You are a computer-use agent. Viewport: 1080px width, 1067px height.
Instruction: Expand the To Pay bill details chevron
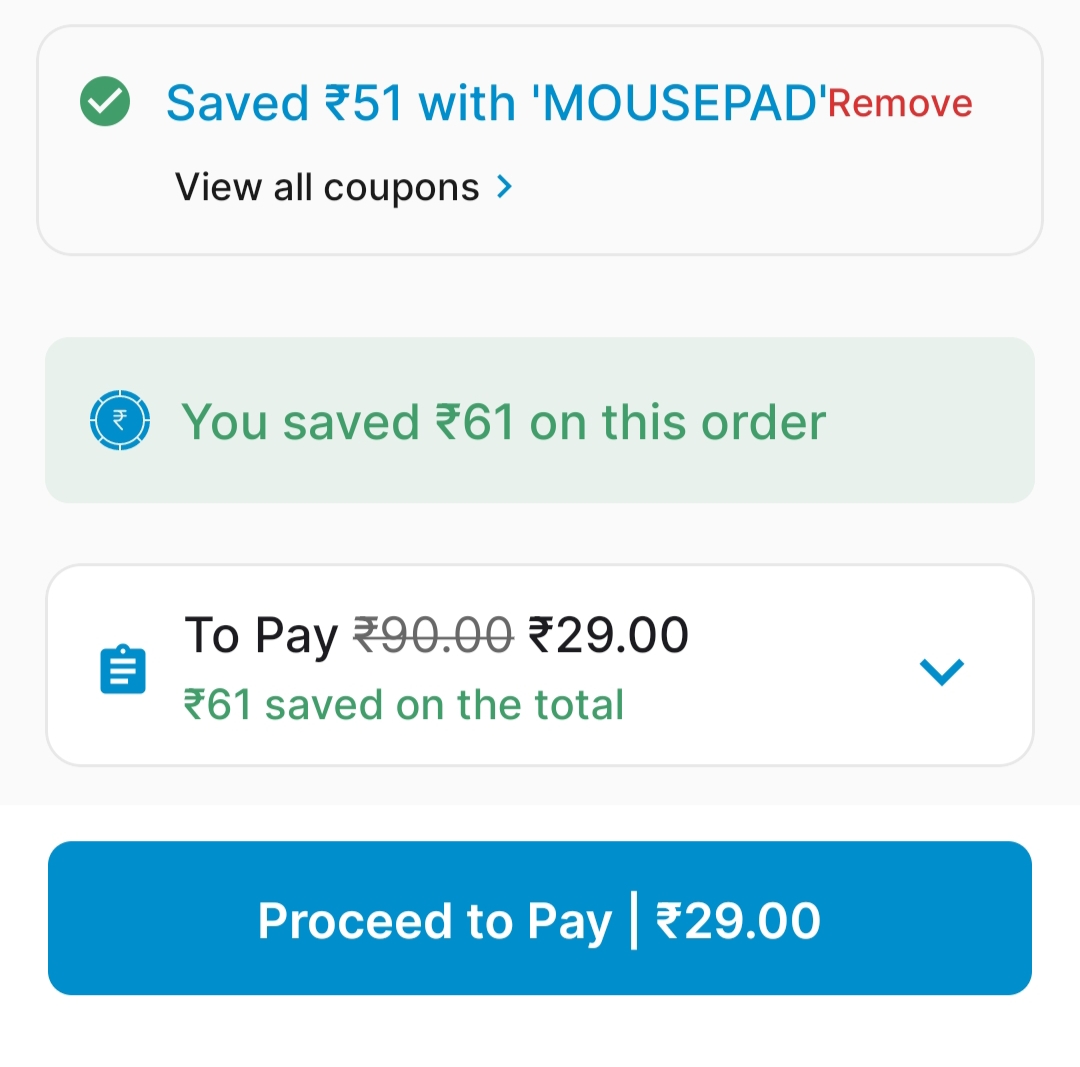pos(941,671)
